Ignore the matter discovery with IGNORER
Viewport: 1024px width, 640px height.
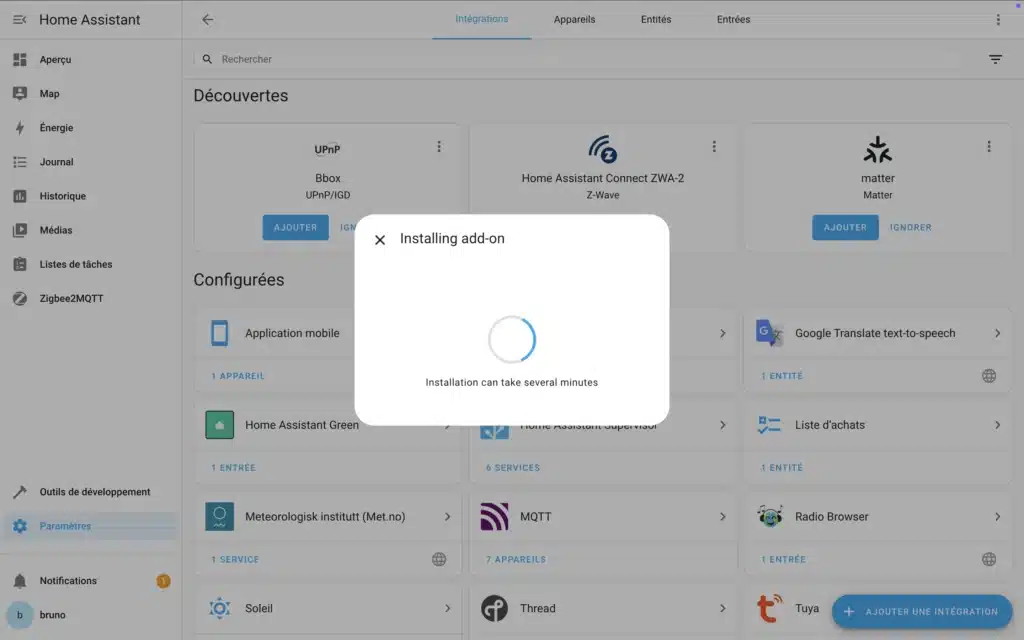click(x=910, y=227)
